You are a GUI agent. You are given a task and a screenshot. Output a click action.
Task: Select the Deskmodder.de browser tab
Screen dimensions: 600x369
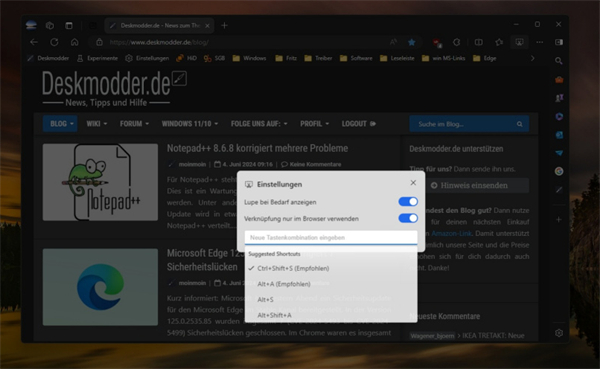pyautogui.click(x=159, y=25)
